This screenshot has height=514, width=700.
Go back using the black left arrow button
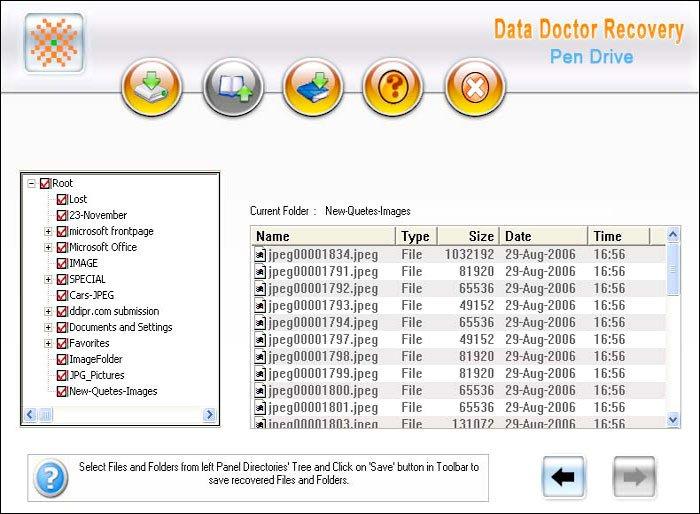(563, 477)
